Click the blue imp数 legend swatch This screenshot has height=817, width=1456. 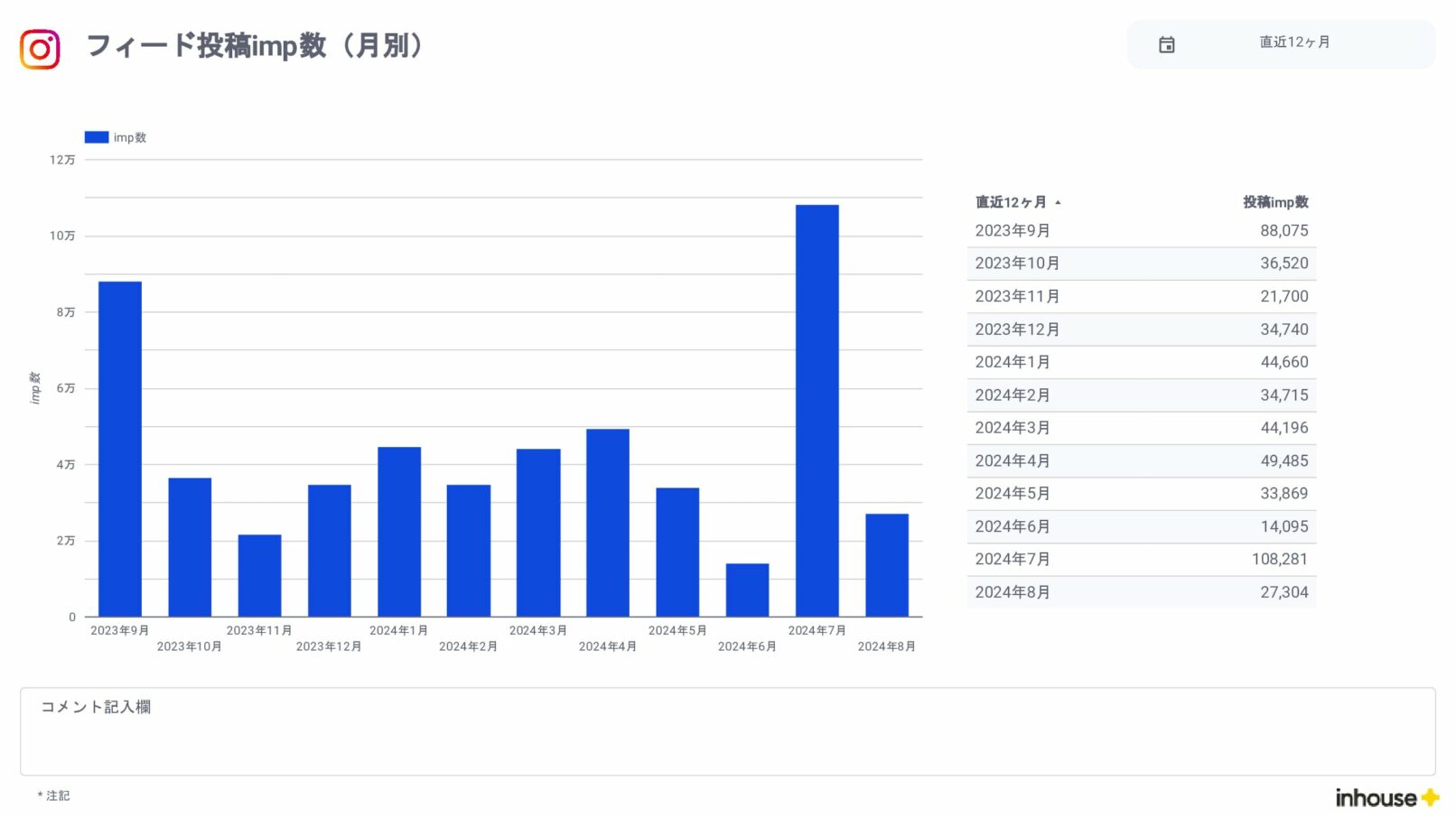[96, 137]
